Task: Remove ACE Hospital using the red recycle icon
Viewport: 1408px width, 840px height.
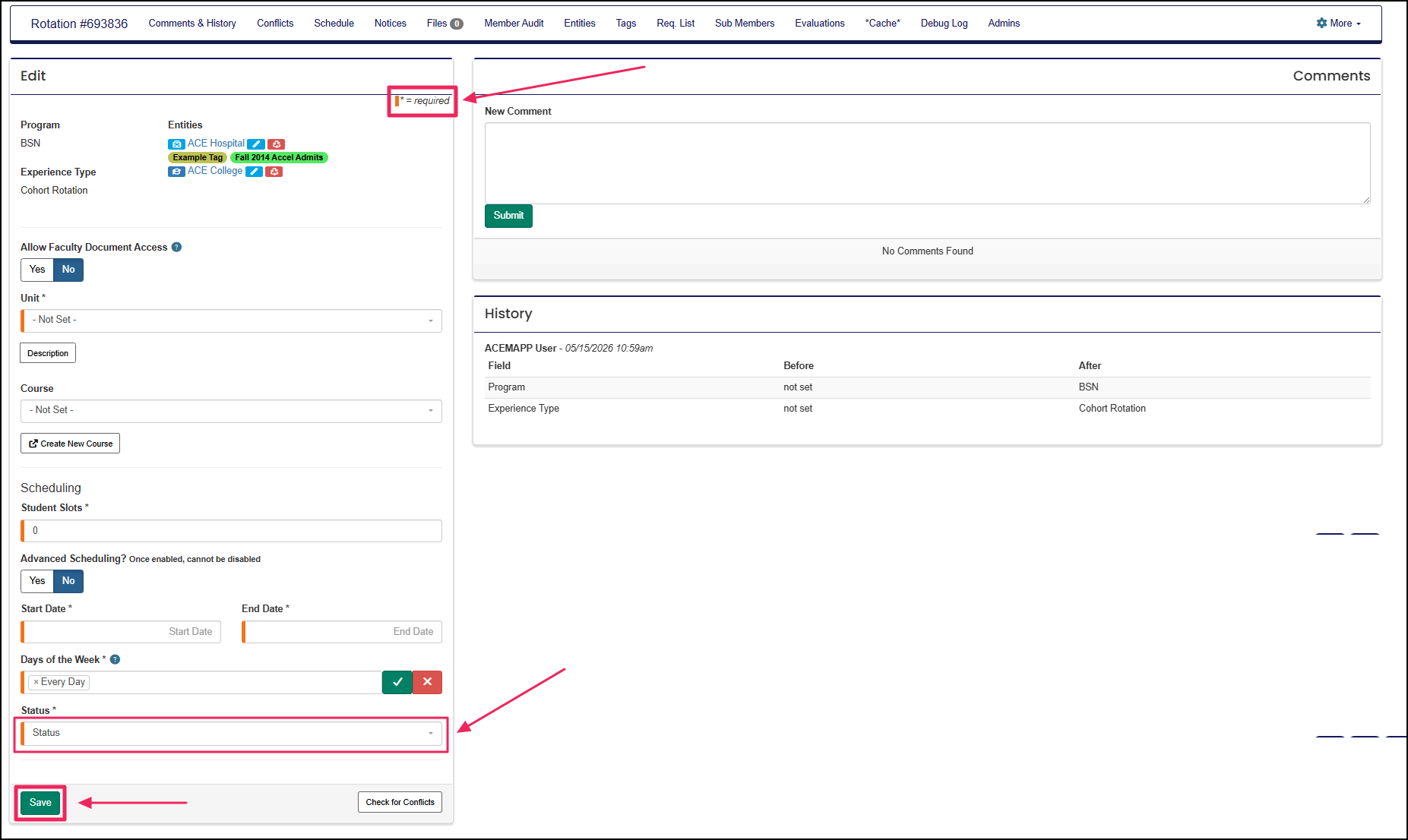Action: pos(276,144)
